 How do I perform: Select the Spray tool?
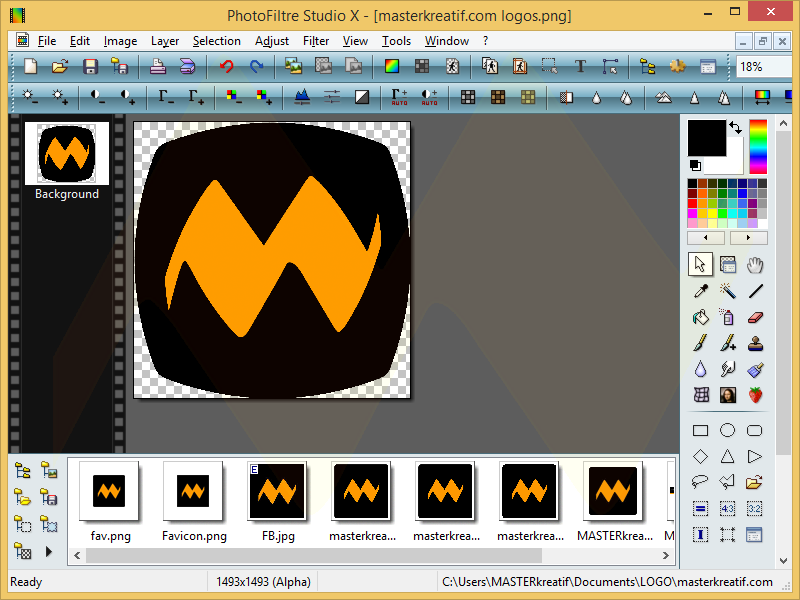pos(728,317)
